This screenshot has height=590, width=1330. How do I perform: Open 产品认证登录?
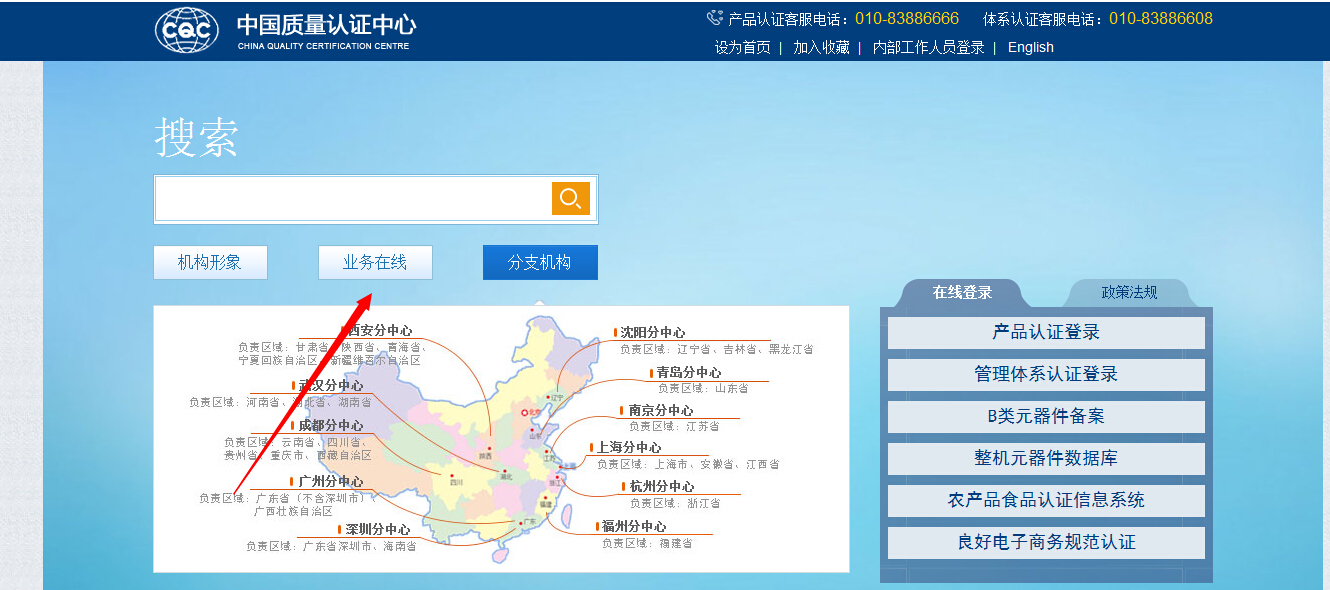click(1046, 332)
